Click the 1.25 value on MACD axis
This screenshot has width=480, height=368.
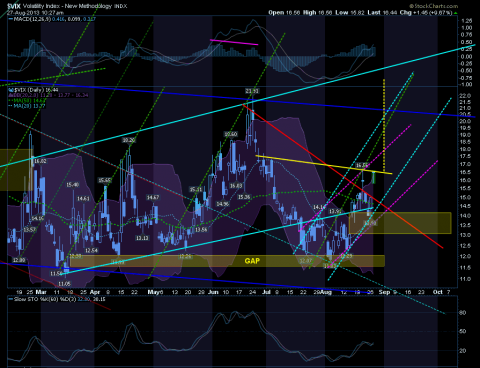[x=466, y=21]
